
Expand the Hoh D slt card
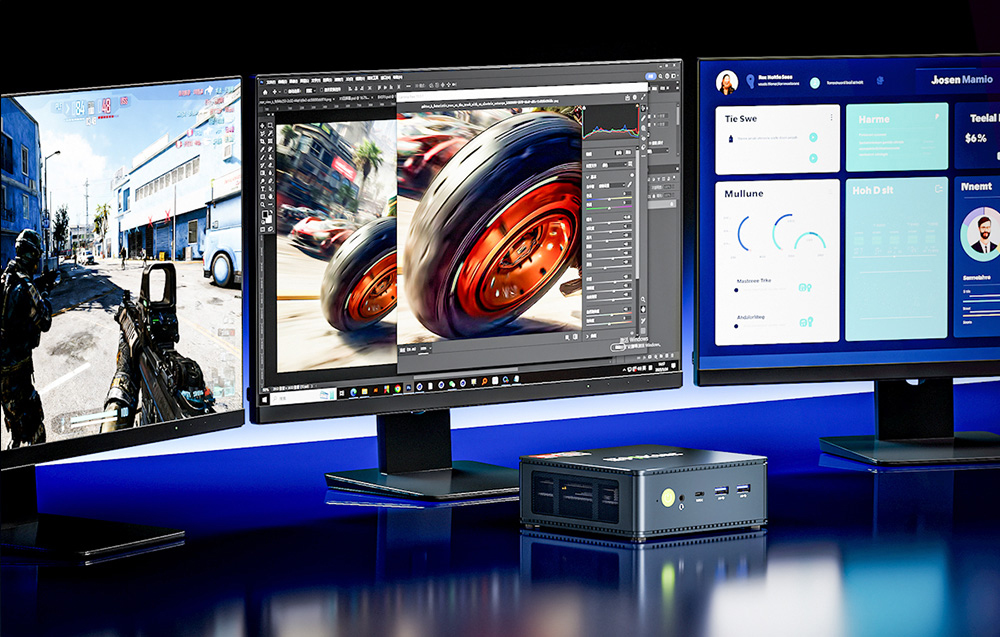938,188
